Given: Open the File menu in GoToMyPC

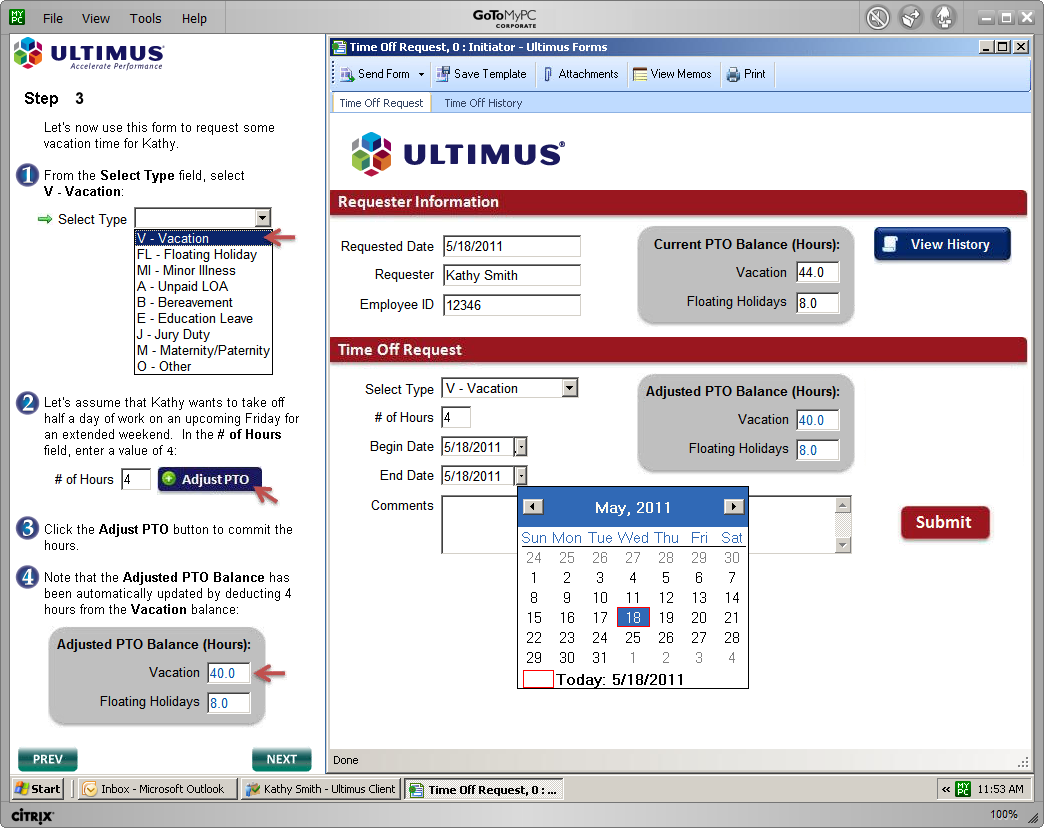Looking at the screenshot, I should tap(53, 19).
